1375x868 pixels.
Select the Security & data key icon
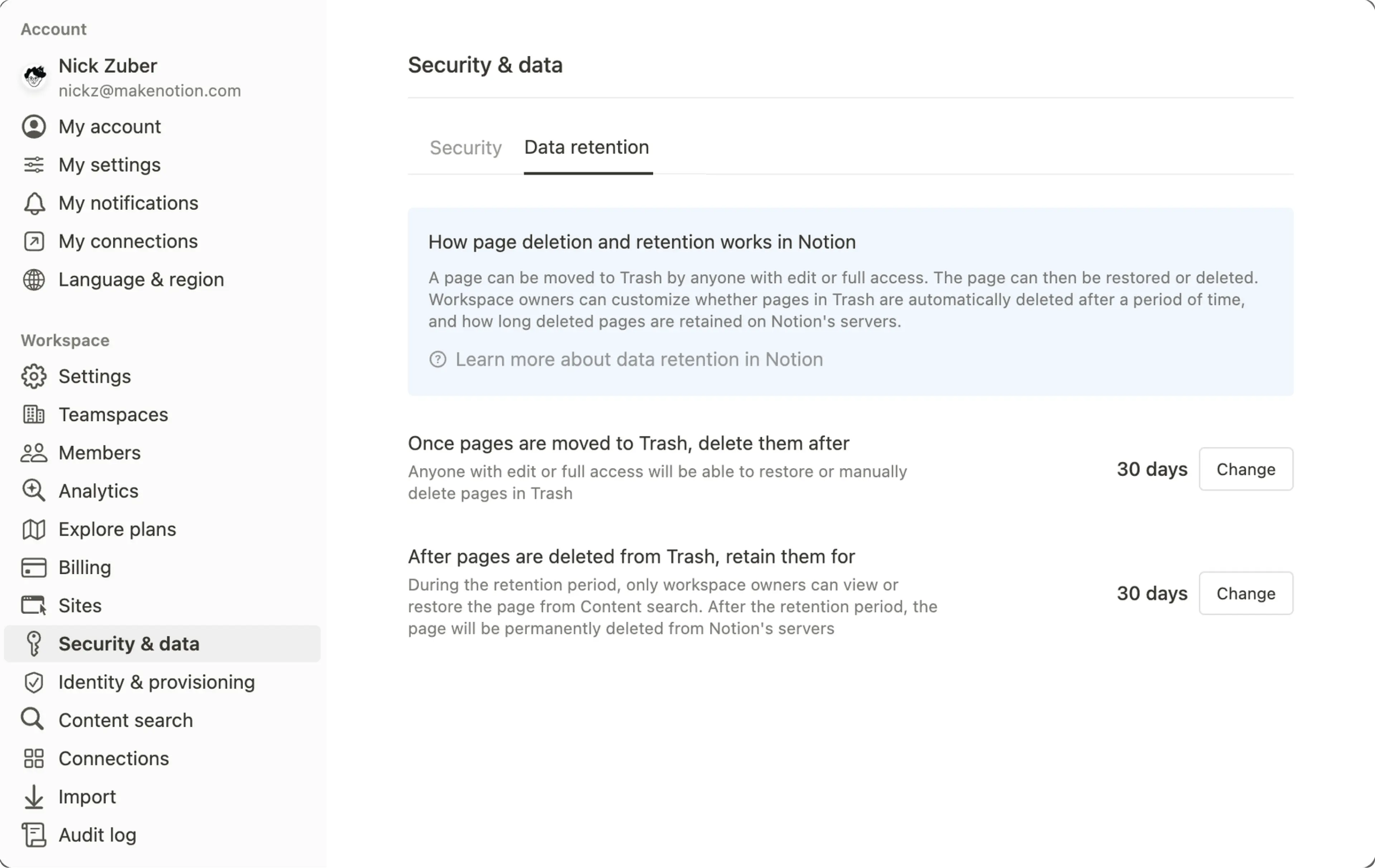(x=34, y=643)
